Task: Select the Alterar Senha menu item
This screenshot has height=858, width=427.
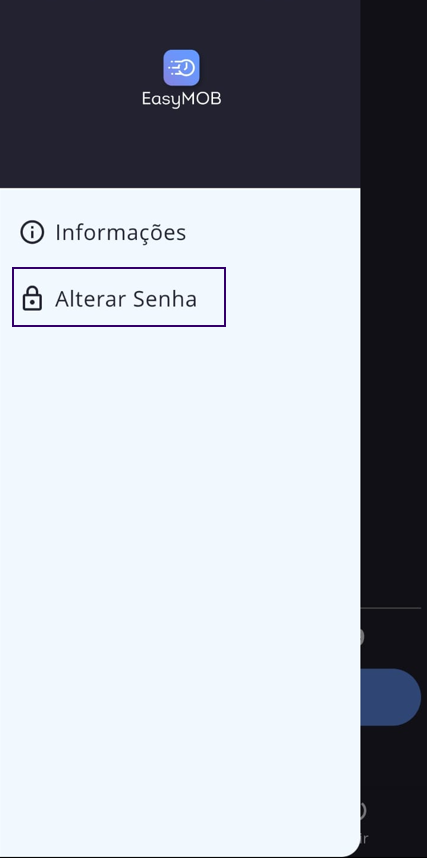Action: [x=119, y=297]
